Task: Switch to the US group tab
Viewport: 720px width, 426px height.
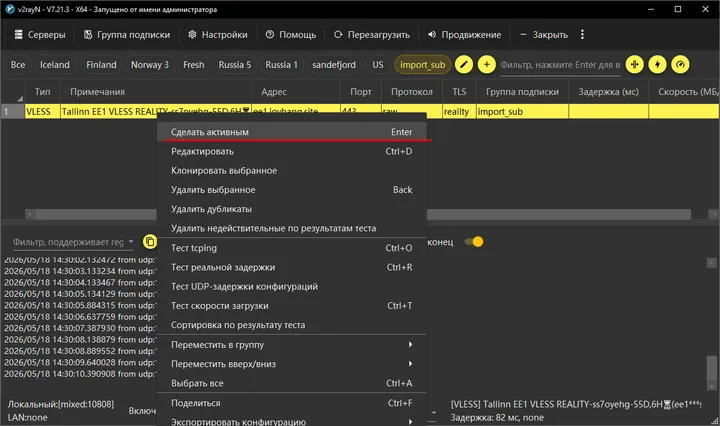Action: click(377, 65)
